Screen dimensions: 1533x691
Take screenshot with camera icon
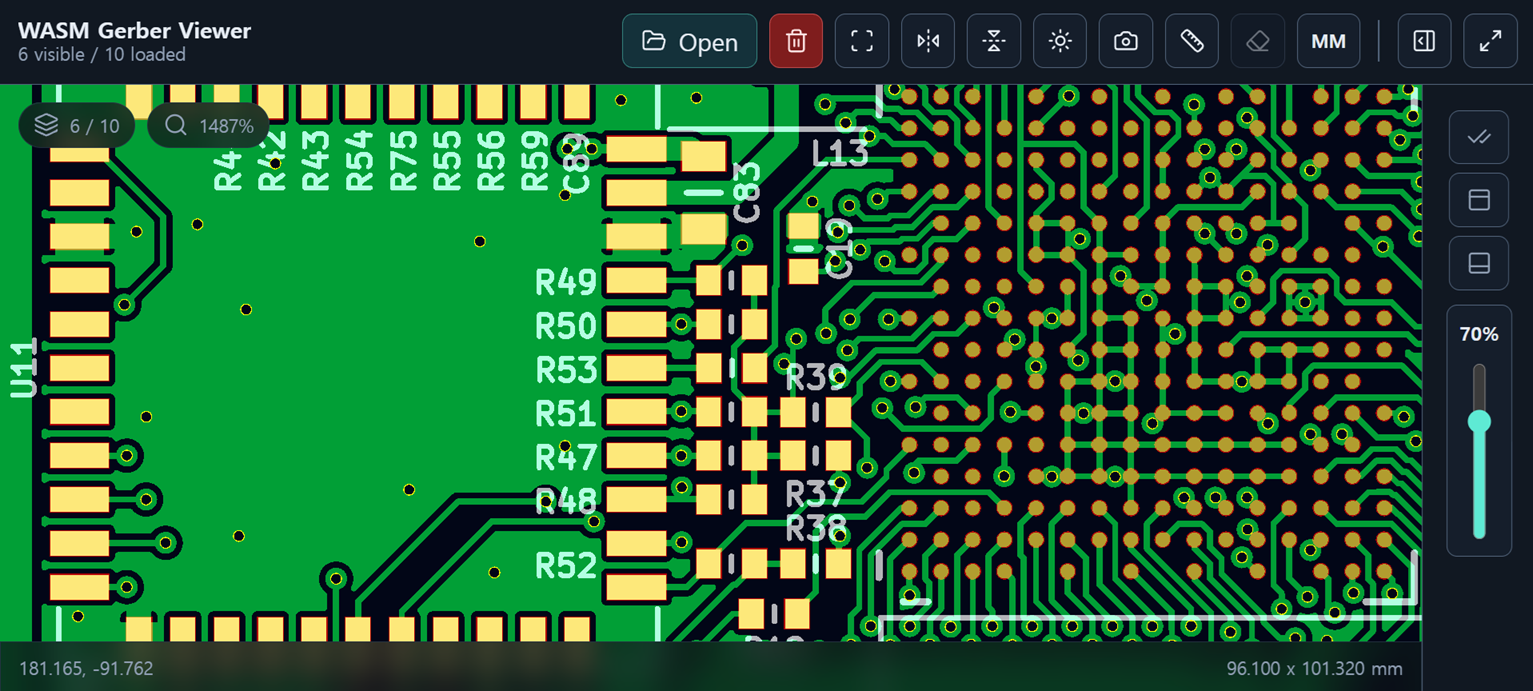(x=1126, y=41)
